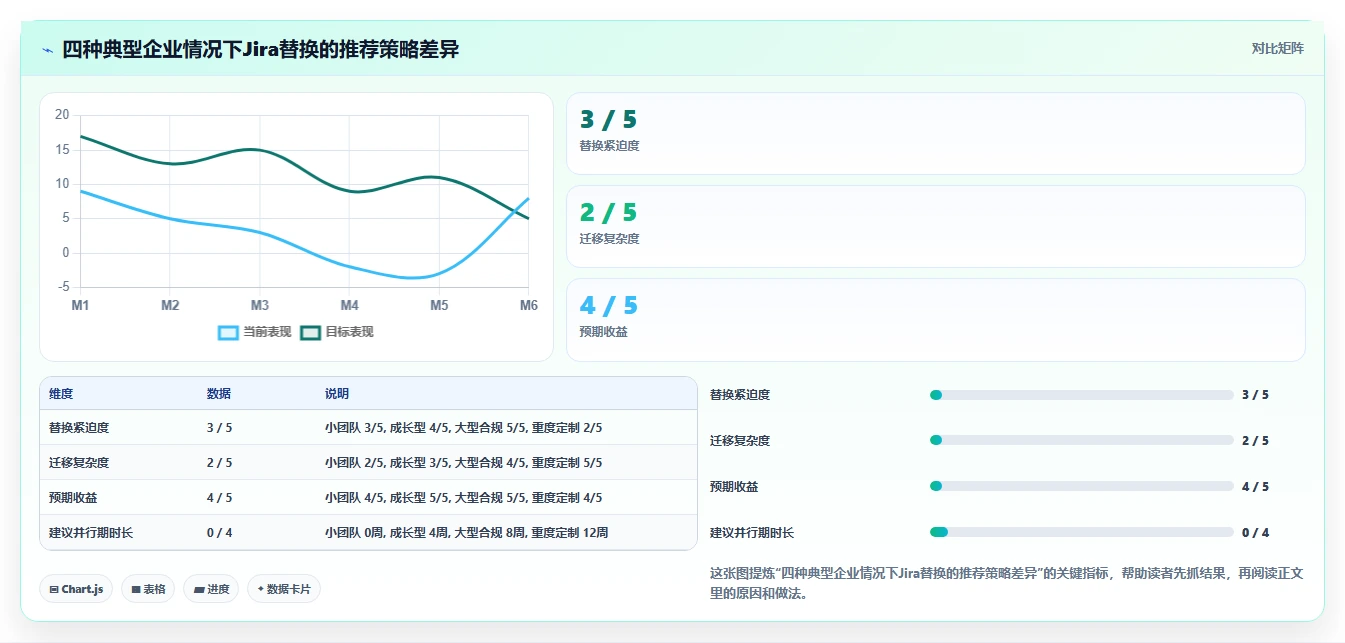Toggle the 目标表现 legend item

click(337, 332)
